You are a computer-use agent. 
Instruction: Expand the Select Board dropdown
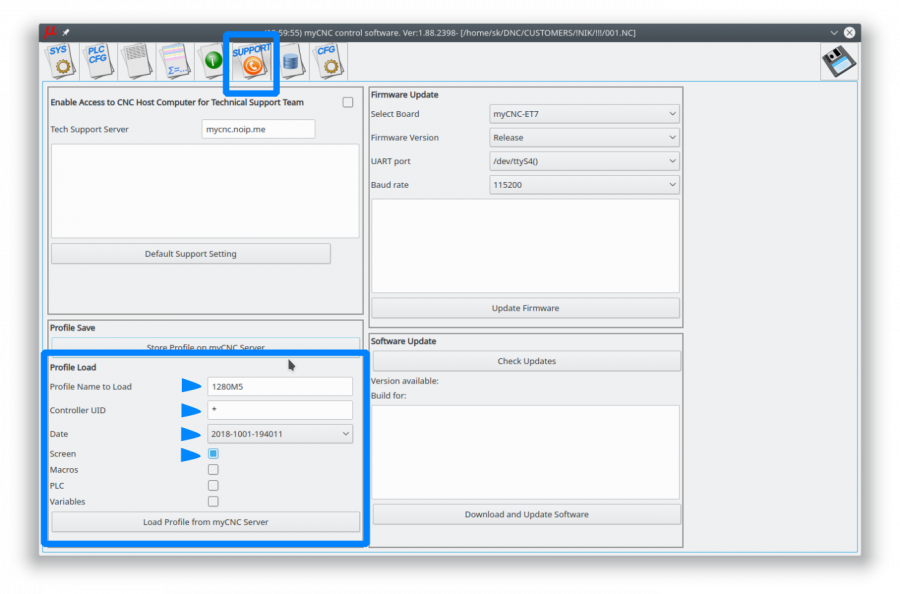pyautogui.click(x=584, y=114)
